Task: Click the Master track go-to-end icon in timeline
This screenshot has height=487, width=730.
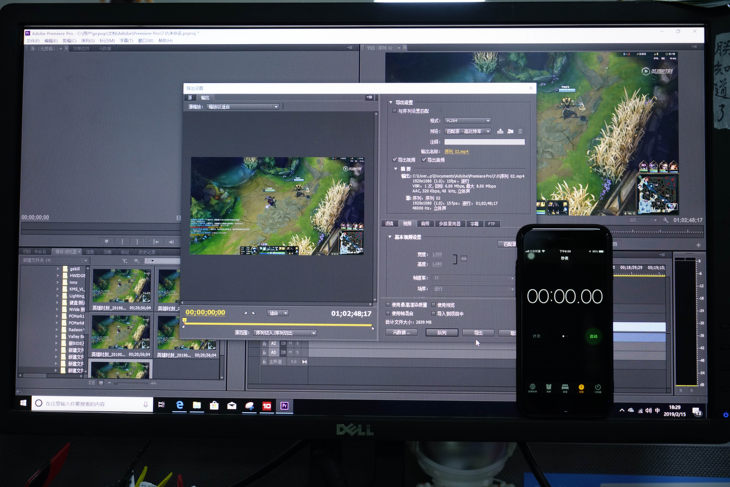Action: click(x=304, y=362)
